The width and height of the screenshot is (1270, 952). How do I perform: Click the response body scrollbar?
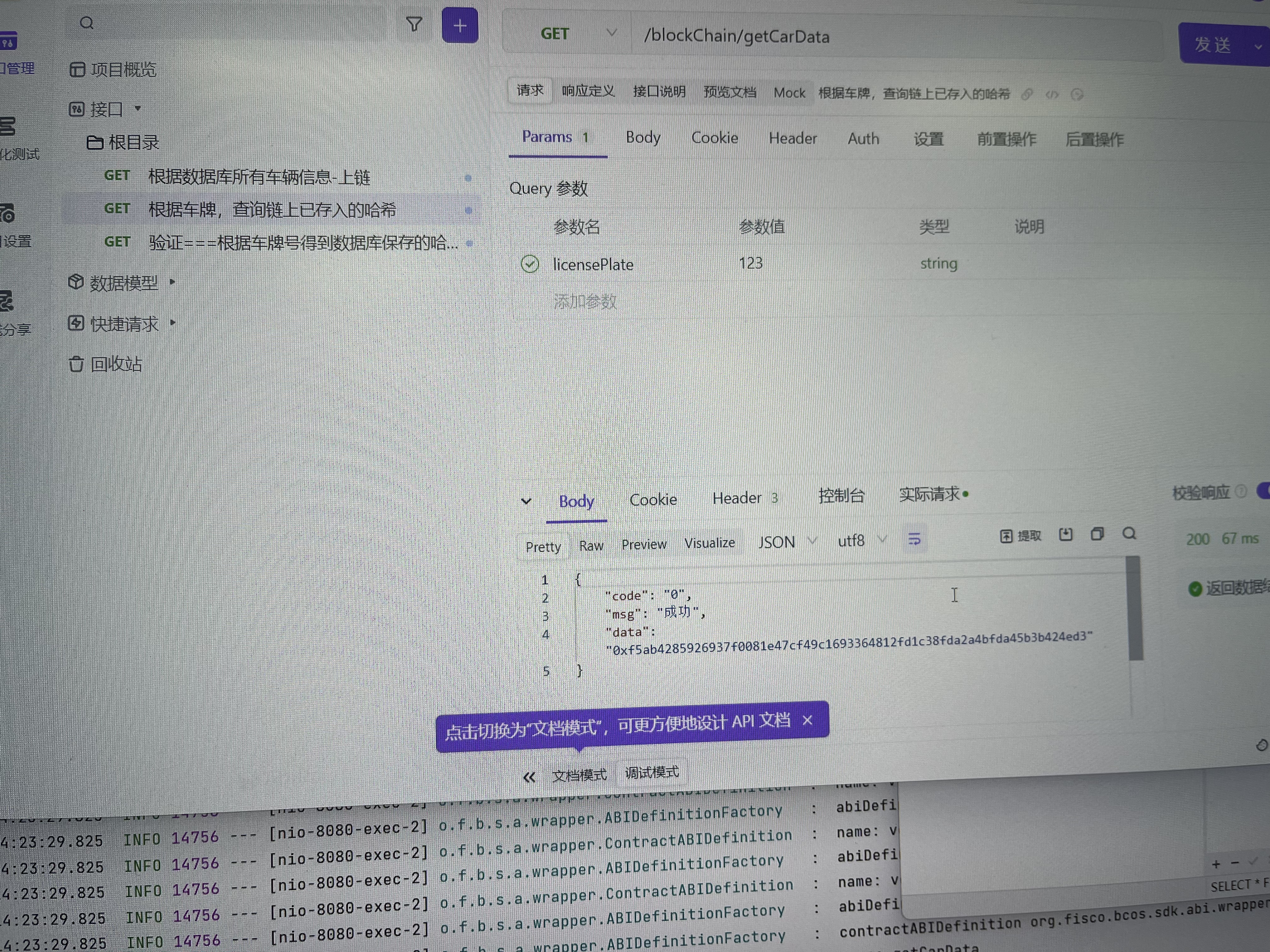[x=1134, y=608]
